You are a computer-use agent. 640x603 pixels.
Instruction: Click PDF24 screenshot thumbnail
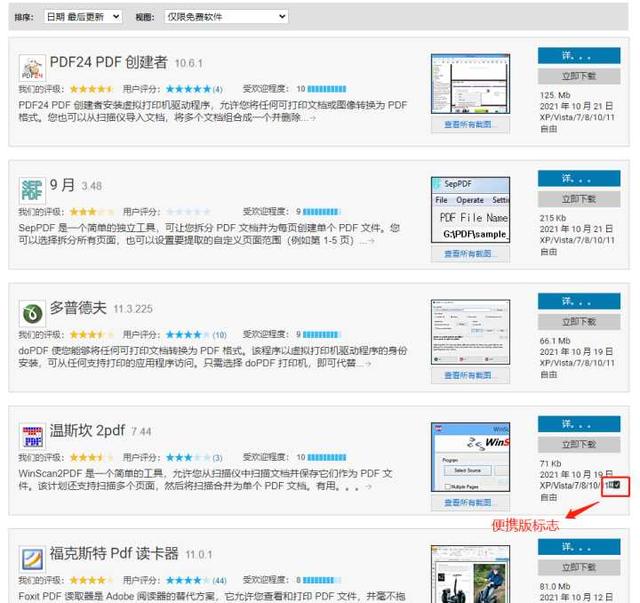(471, 84)
